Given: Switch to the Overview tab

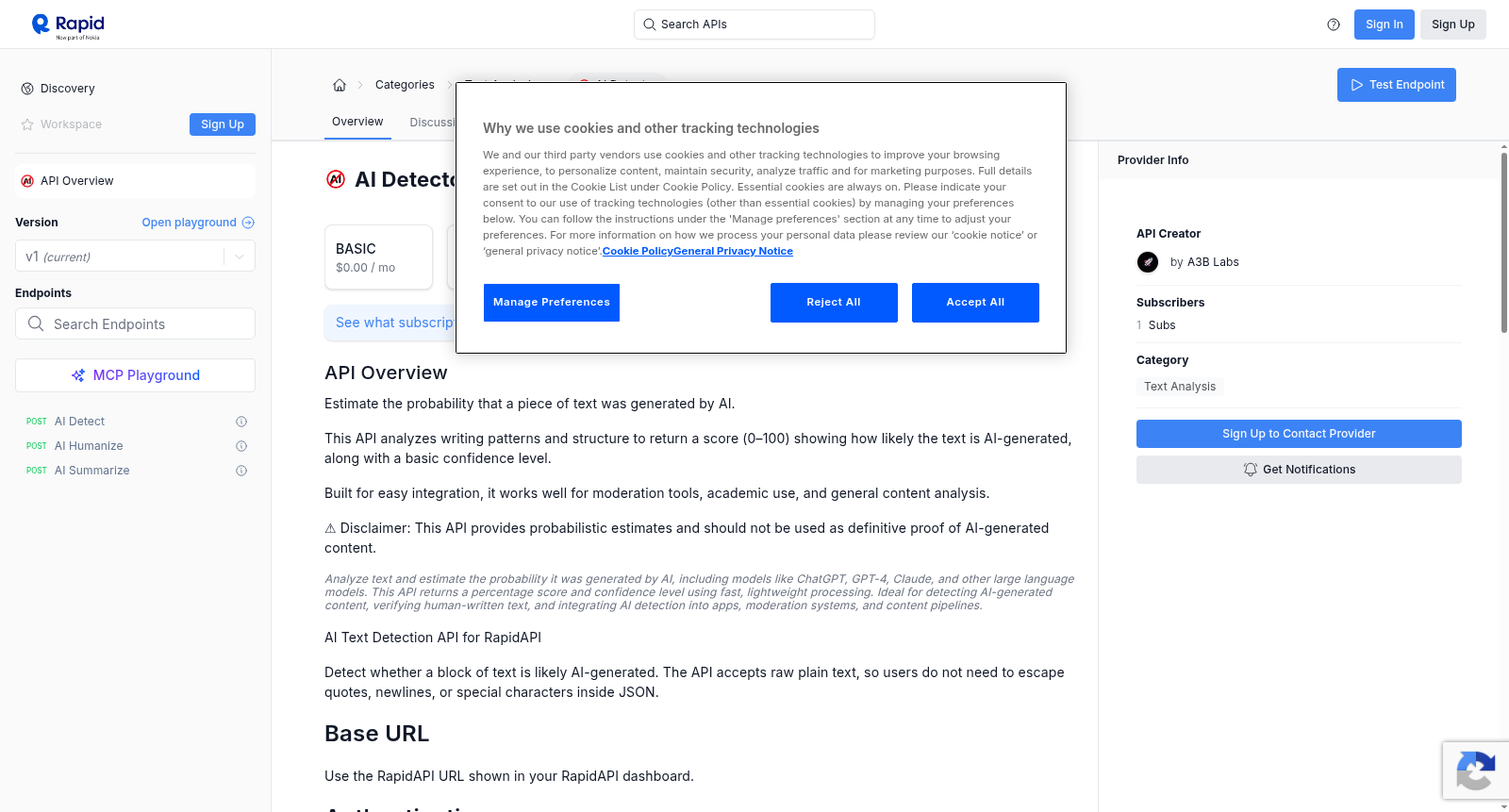Looking at the screenshot, I should coord(357,122).
